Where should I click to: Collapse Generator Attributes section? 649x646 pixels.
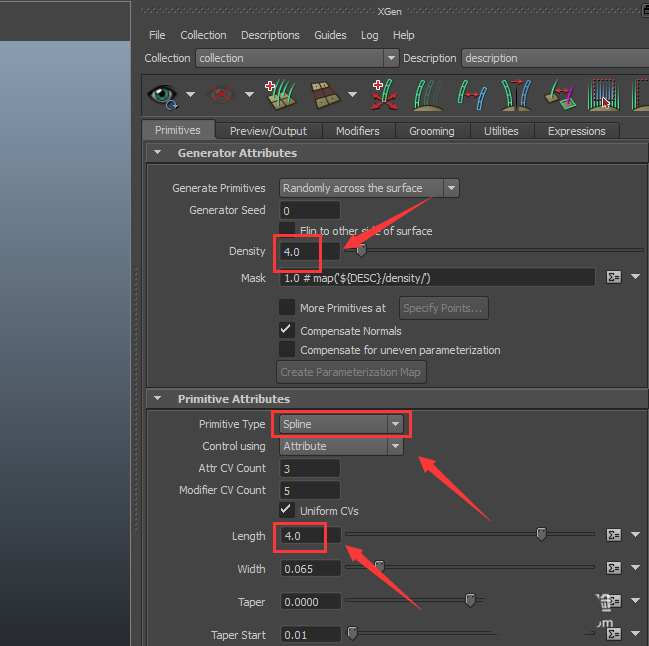click(x=157, y=152)
